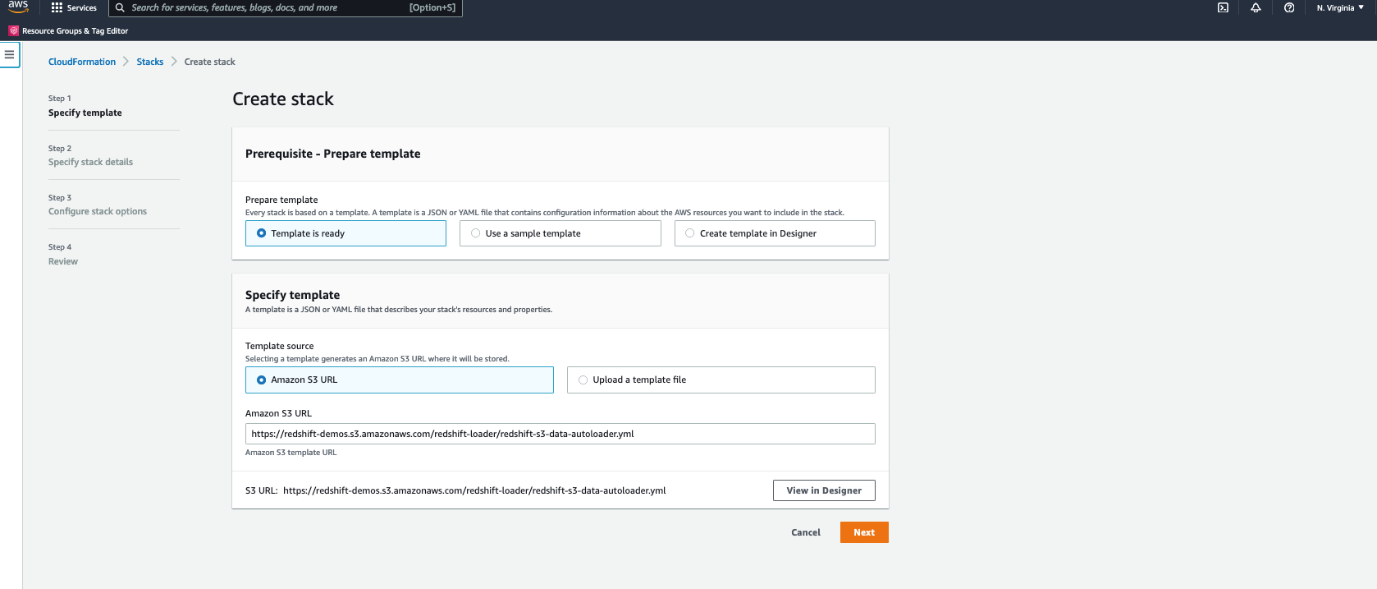Open the N. Virginia region dropdown

point(1340,7)
